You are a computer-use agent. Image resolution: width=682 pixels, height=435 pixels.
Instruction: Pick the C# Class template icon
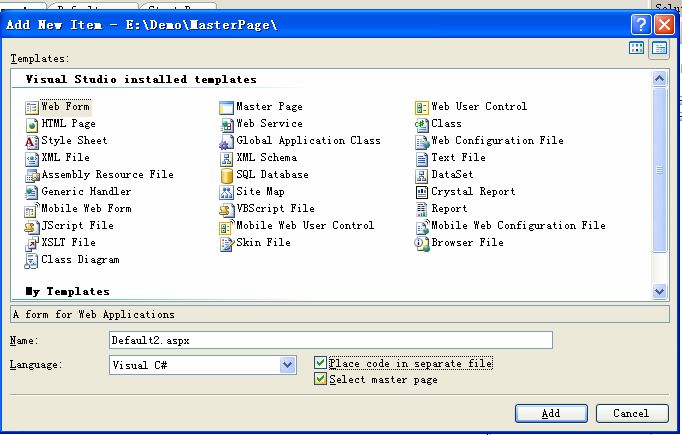[421, 125]
